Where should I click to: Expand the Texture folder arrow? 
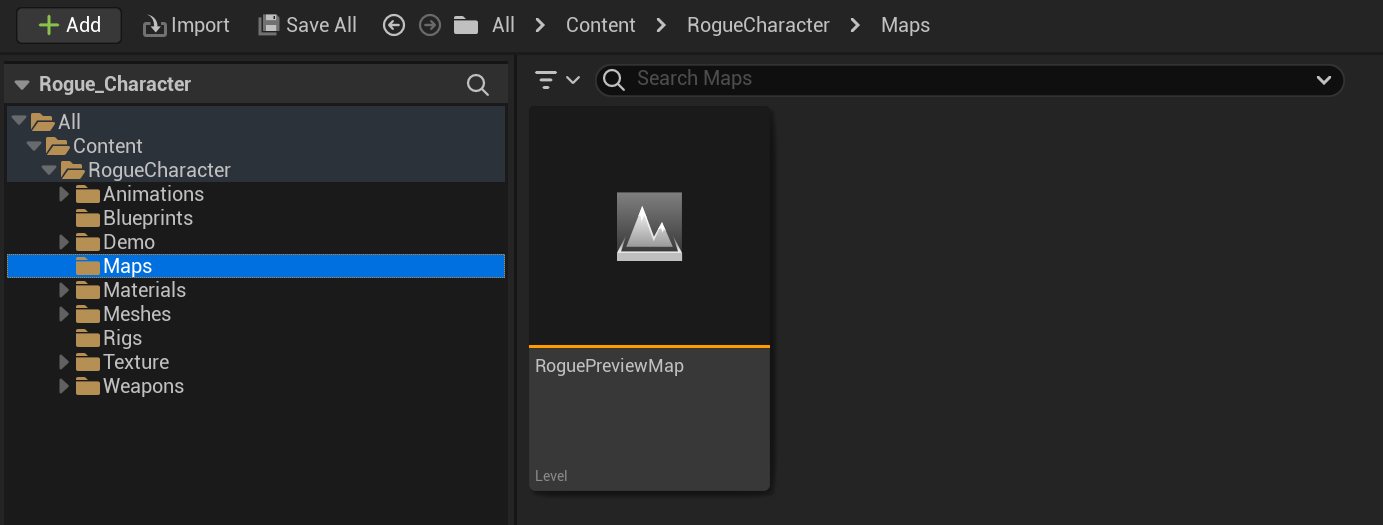[64, 361]
